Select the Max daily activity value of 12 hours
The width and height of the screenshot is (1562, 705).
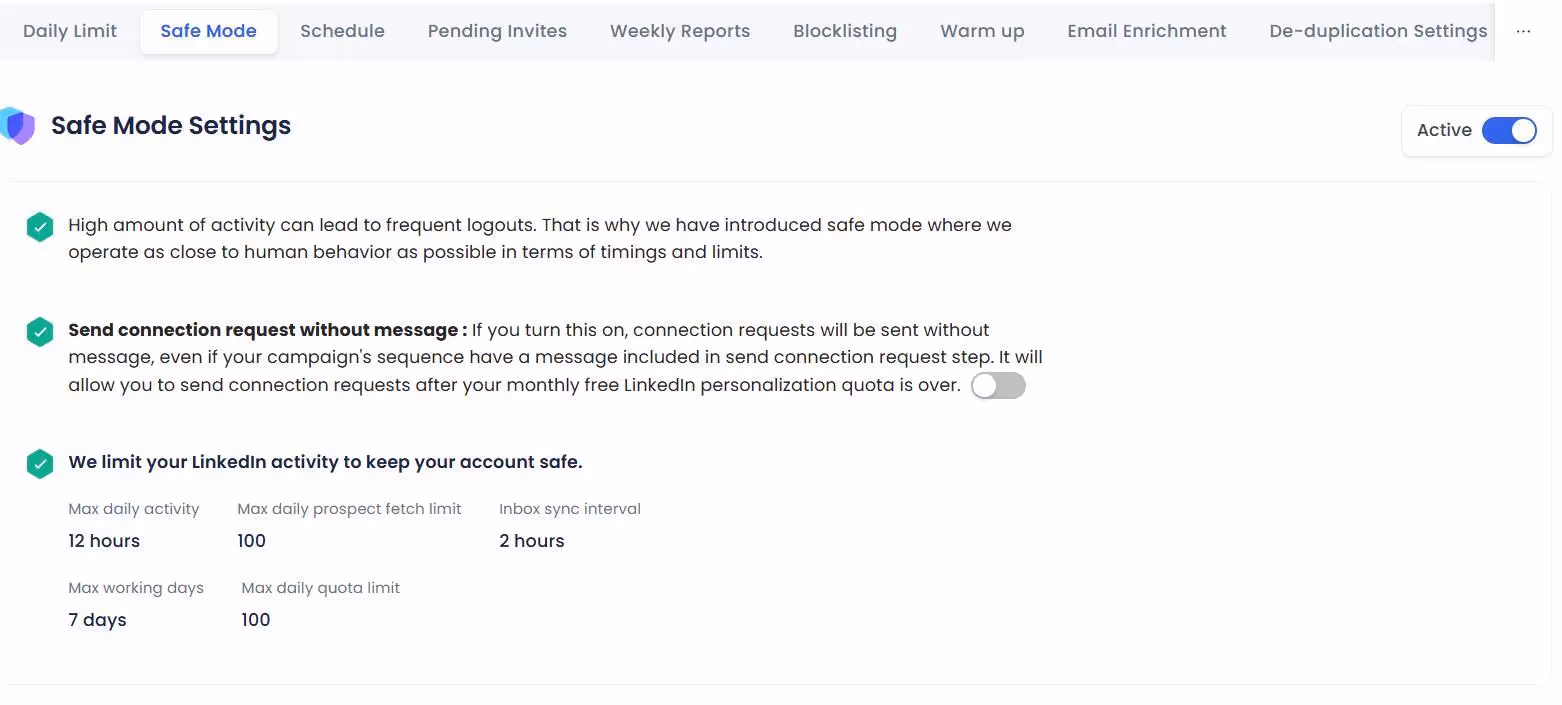click(103, 540)
